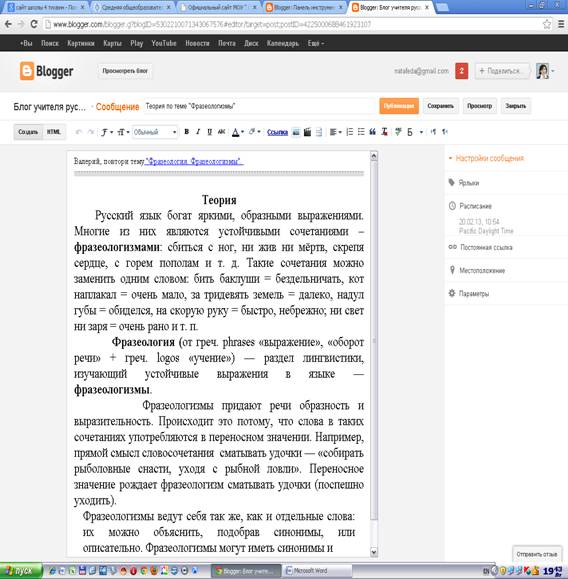Open the text alignment dropdown
568x579 pixels.
335,132
